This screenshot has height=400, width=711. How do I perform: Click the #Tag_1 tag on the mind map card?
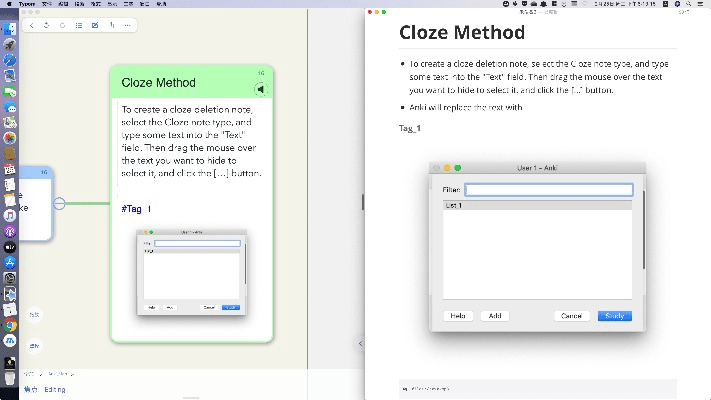click(x=136, y=208)
